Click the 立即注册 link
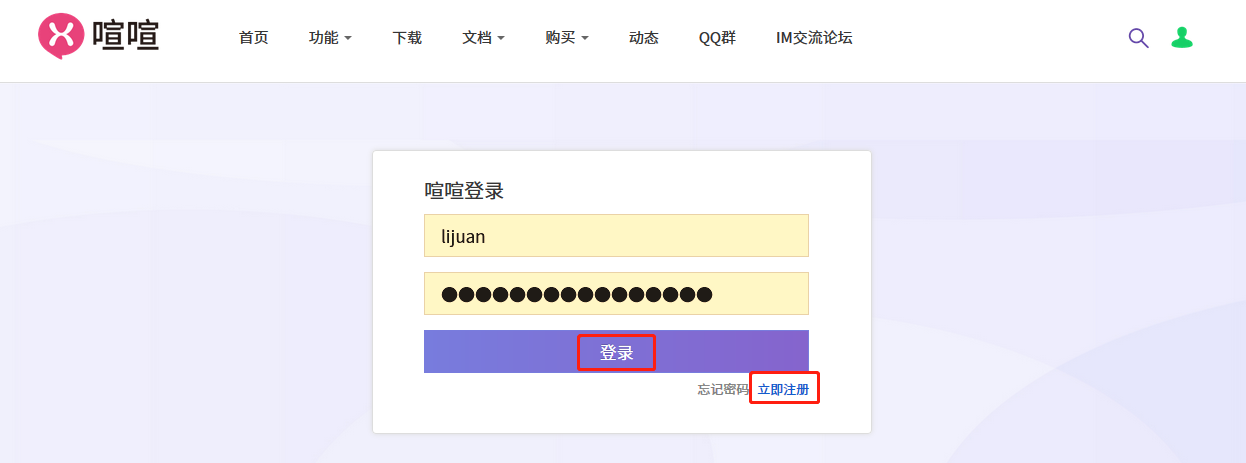 [x=783, y=389]
